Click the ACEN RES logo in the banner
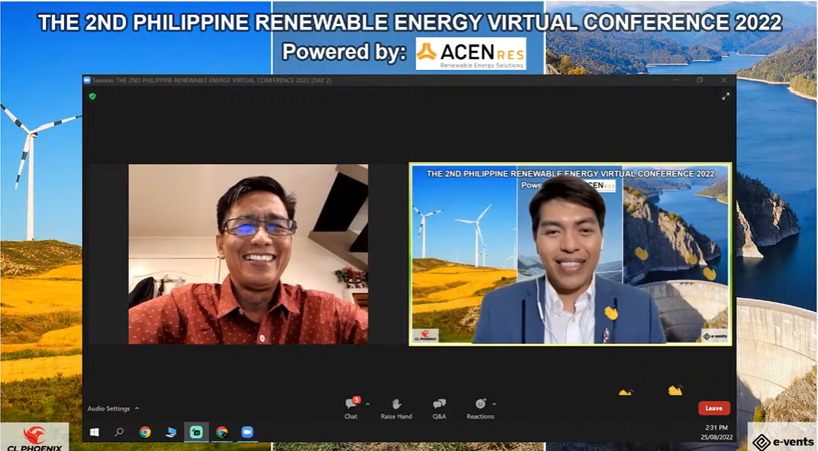818x451 pixels. (471, 53)
